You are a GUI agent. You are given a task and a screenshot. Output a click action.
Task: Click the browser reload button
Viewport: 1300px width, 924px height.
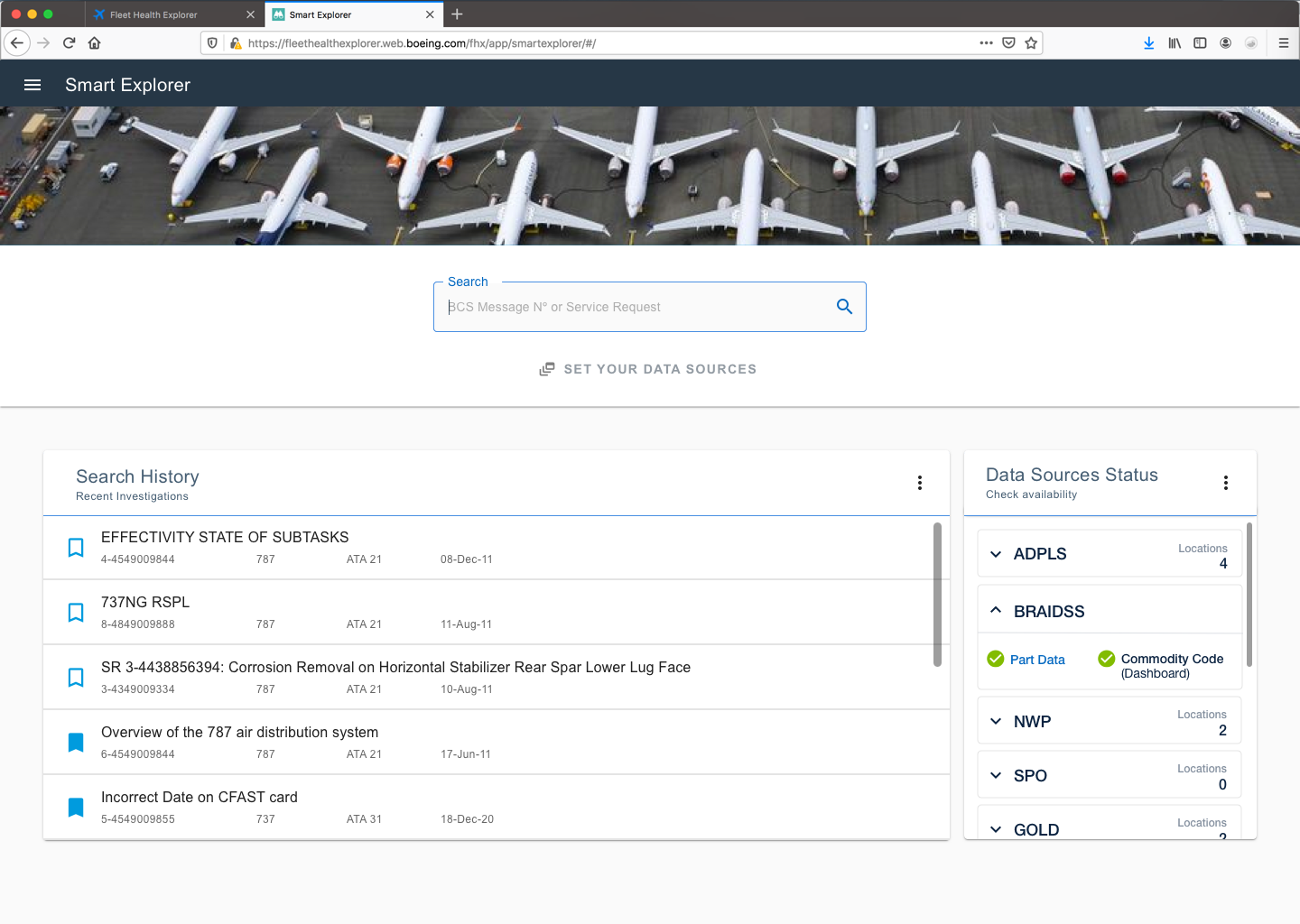(x=69, y=42)
